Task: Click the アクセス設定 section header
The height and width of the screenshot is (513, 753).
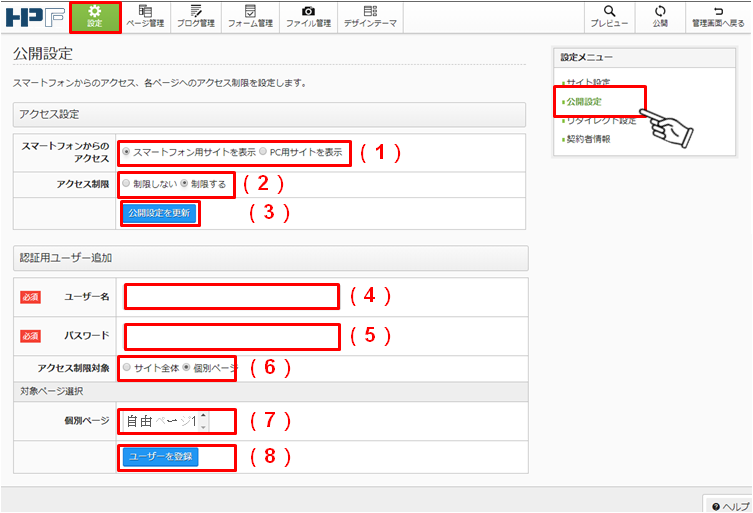Action: (269, 114)
